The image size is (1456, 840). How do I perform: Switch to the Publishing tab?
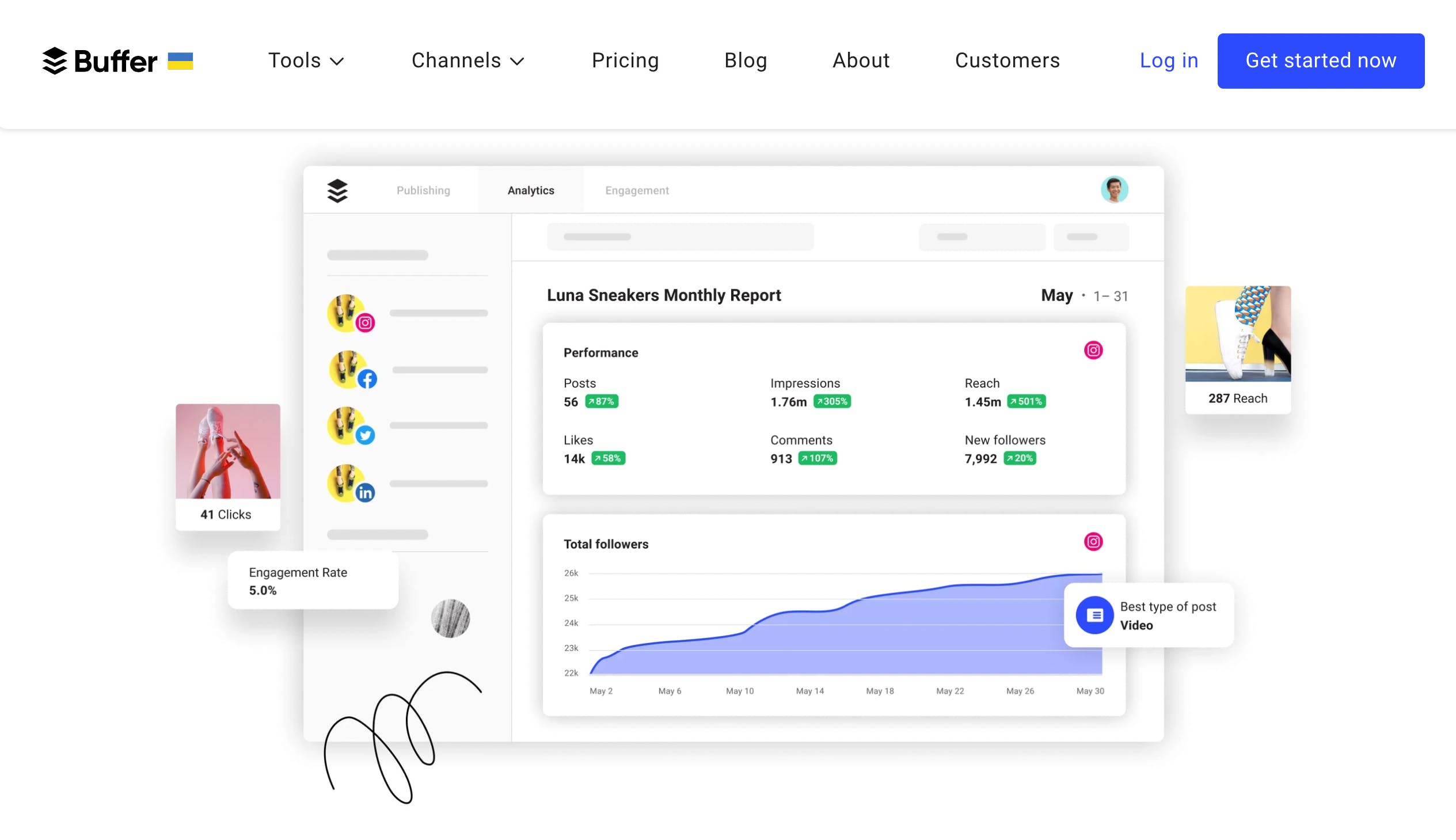click(x=422, y=190)
